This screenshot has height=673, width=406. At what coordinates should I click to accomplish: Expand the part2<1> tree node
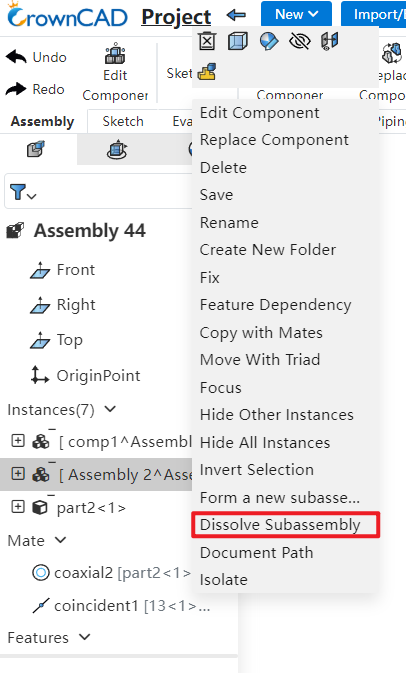tap(18, 507)
